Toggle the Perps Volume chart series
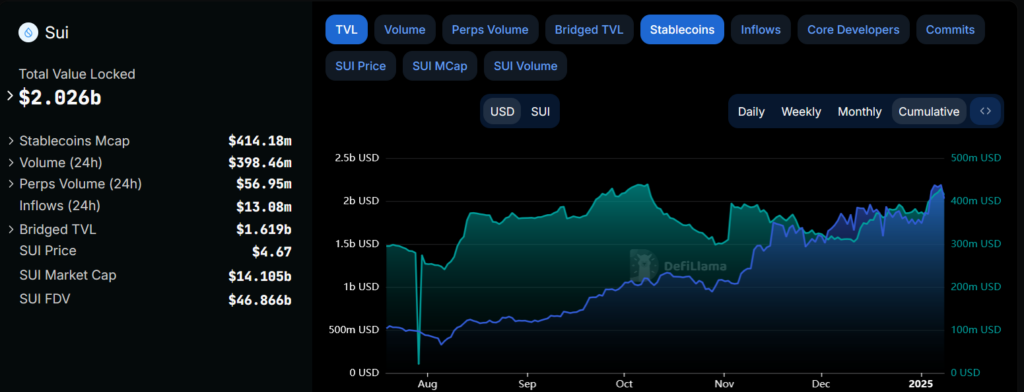The width and height of the screenshot is (1024, 392). [x=490, y=29]
